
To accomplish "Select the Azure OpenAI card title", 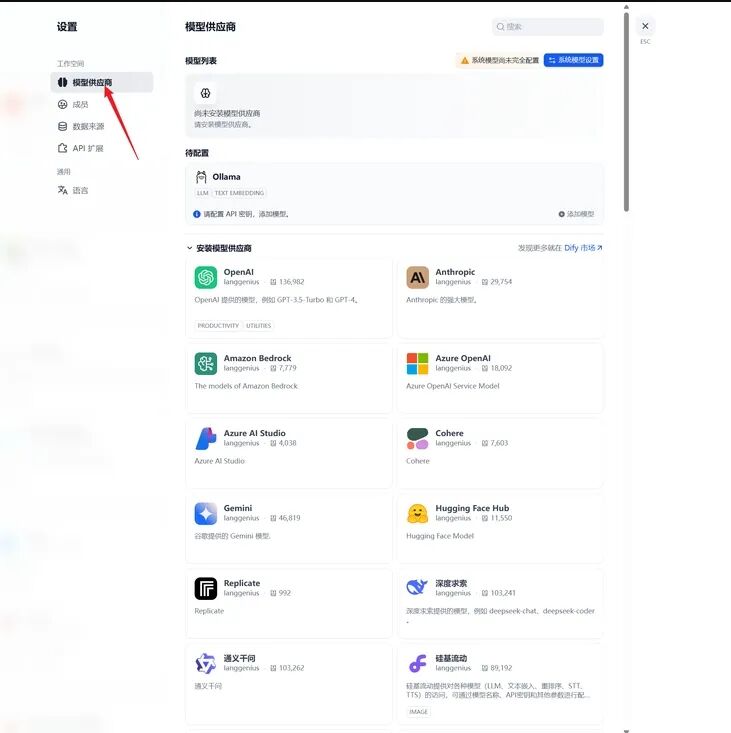I will 463,358.
